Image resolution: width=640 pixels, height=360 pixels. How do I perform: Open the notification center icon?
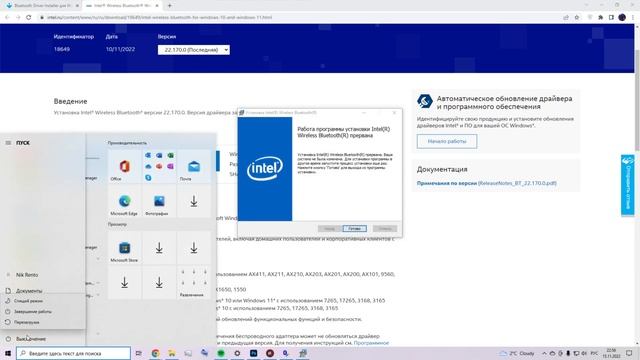629,353
